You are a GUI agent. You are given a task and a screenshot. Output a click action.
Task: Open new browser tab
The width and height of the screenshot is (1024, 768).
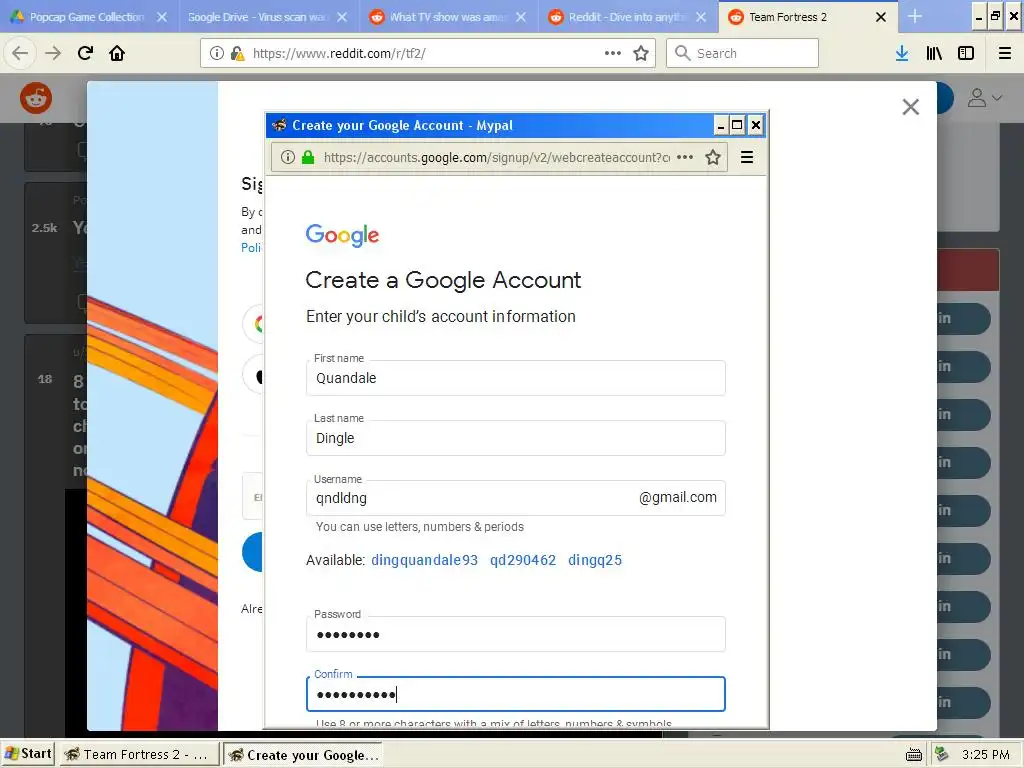click(x=915, y=16)
